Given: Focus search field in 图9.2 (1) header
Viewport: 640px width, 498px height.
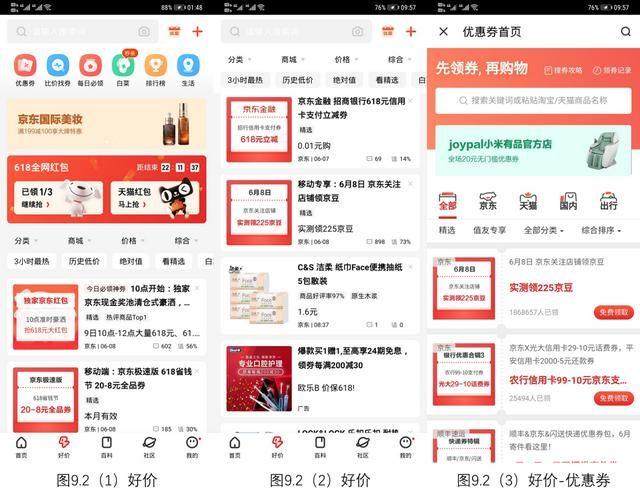Looking at the screenshot, I should [x=82, y=31].
